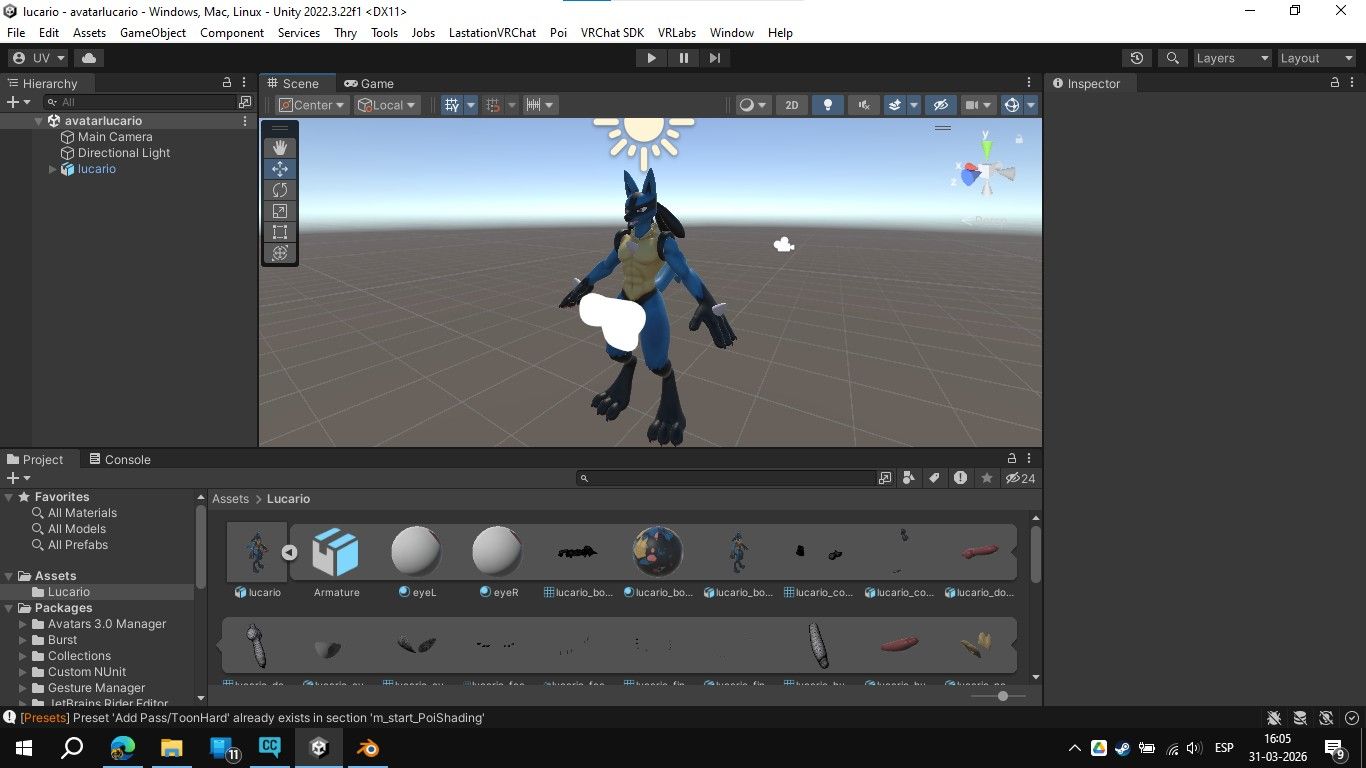Collapse the avatarlucario scene in Hierarchy
The image size is (1366, 768).
click(39, 121)
